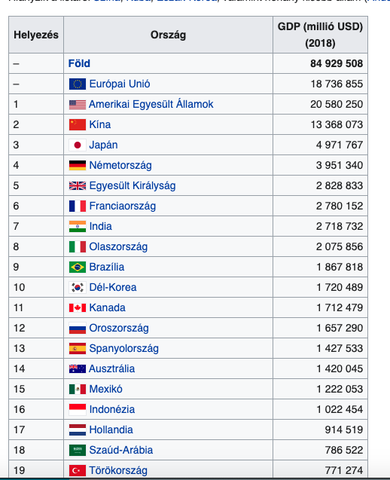Screen dimensions: 390x480
Task: Select the value 20 580 250
Action: coord(336,104)
